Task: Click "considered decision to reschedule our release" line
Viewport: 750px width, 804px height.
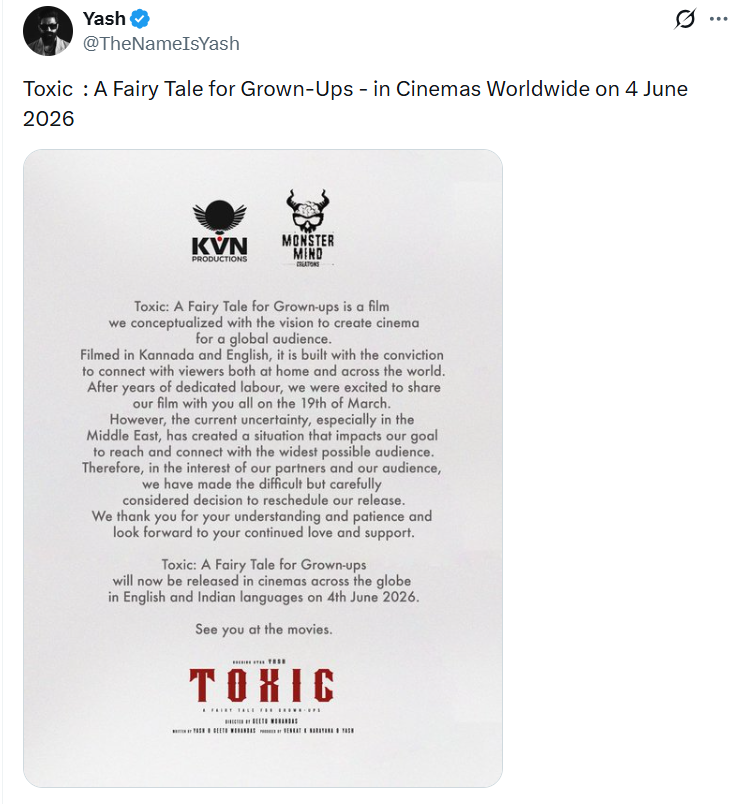Action: click(262, 500)
